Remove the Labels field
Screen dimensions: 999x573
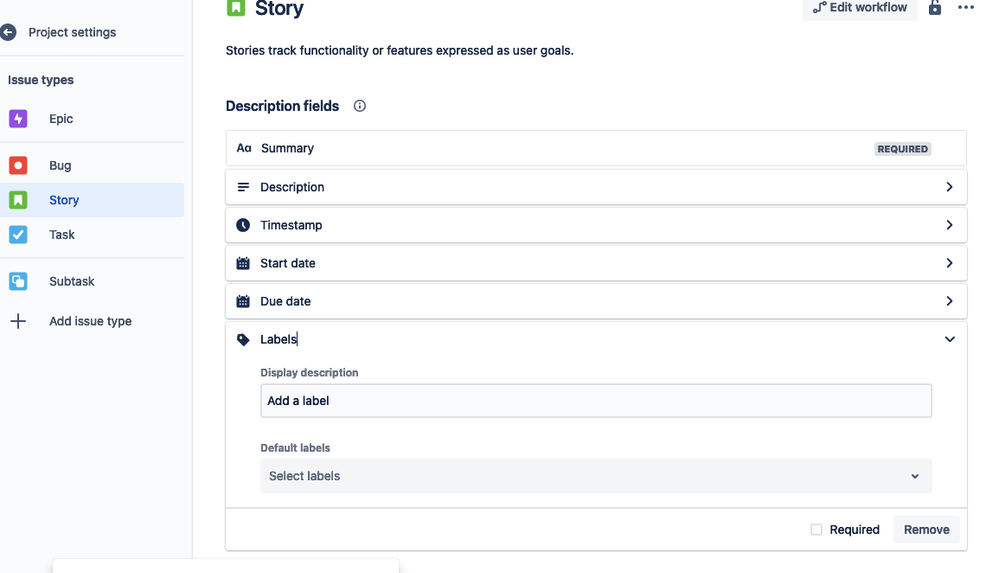tap(926, 530)
